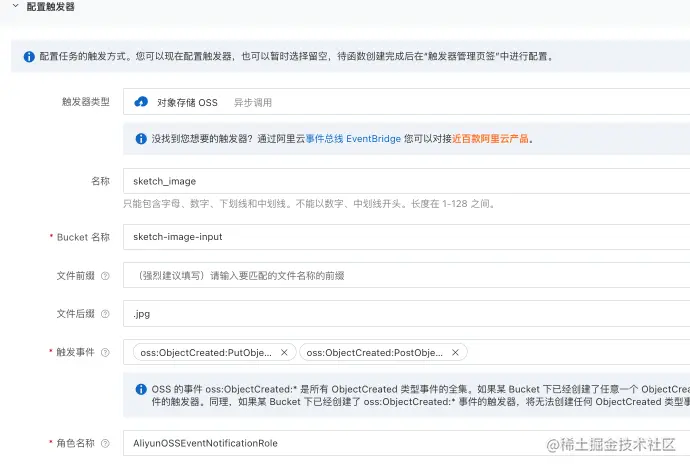This screenshot has height=467, width=690.
Task: Remove the oss:ObjectCreated:PutObje... tag
Action: click(x=284, y=353)
